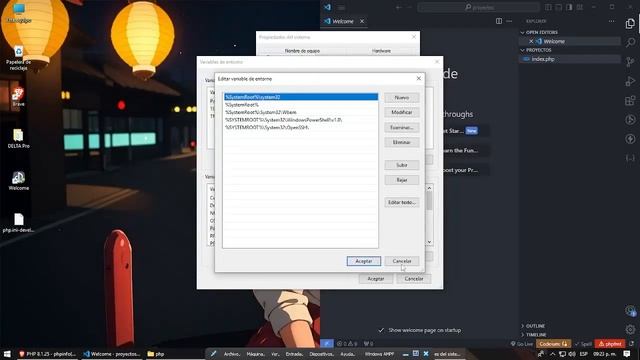640x360 pixels.
Task: Open Brave desktop shortcut
Action: [x=18, y=97]
